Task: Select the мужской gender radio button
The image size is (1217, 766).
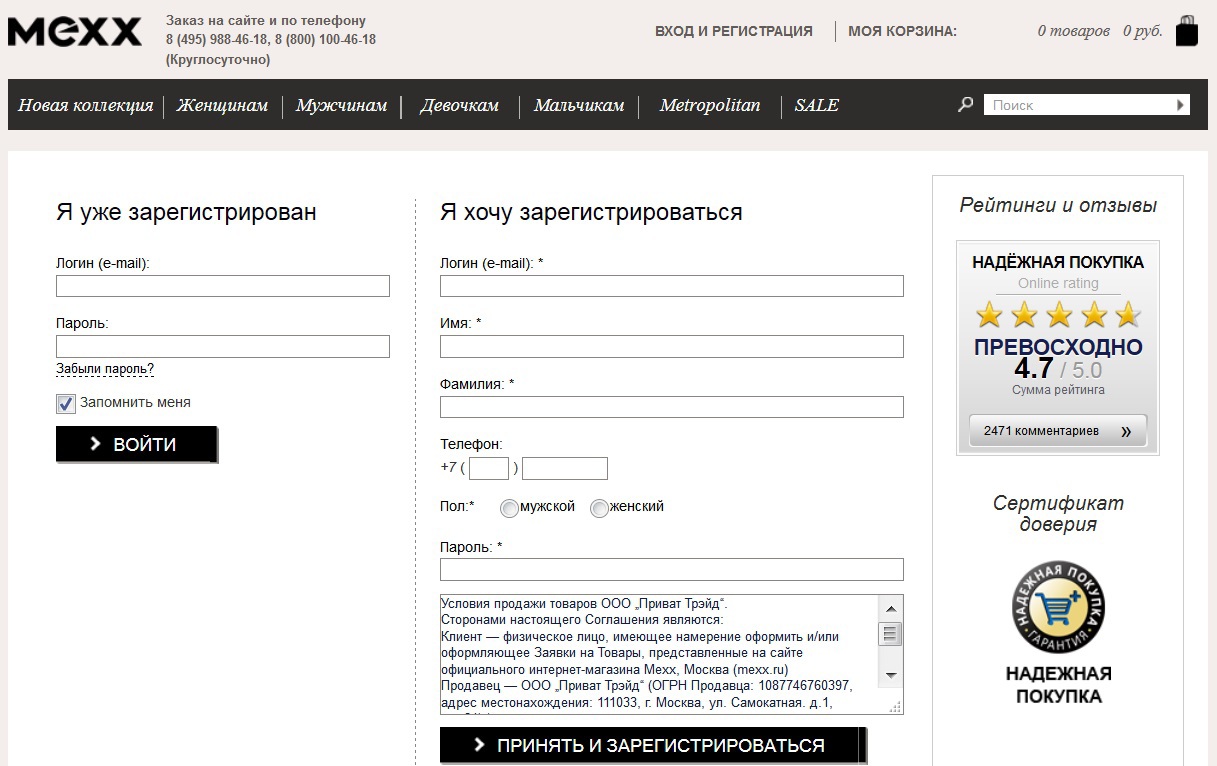Action: 509,508
